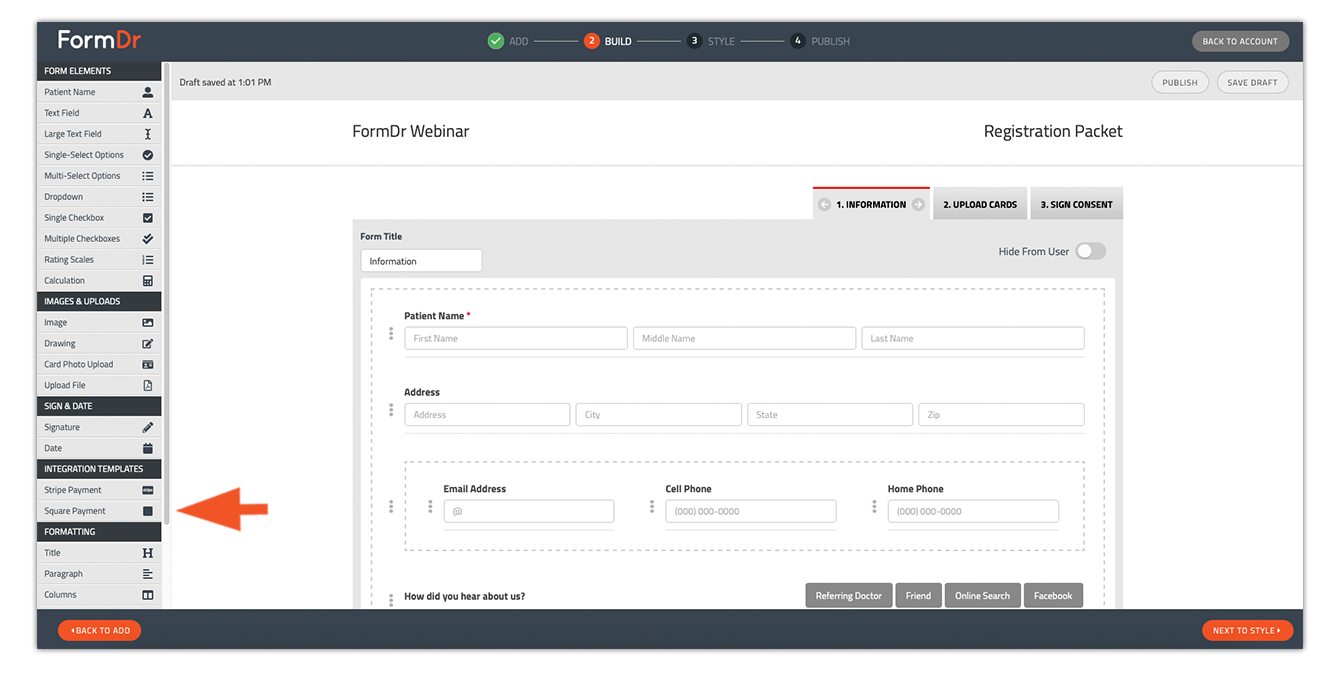Select the Signature pen icon
Screen dimensions: 1323x676
pos(148,427)
